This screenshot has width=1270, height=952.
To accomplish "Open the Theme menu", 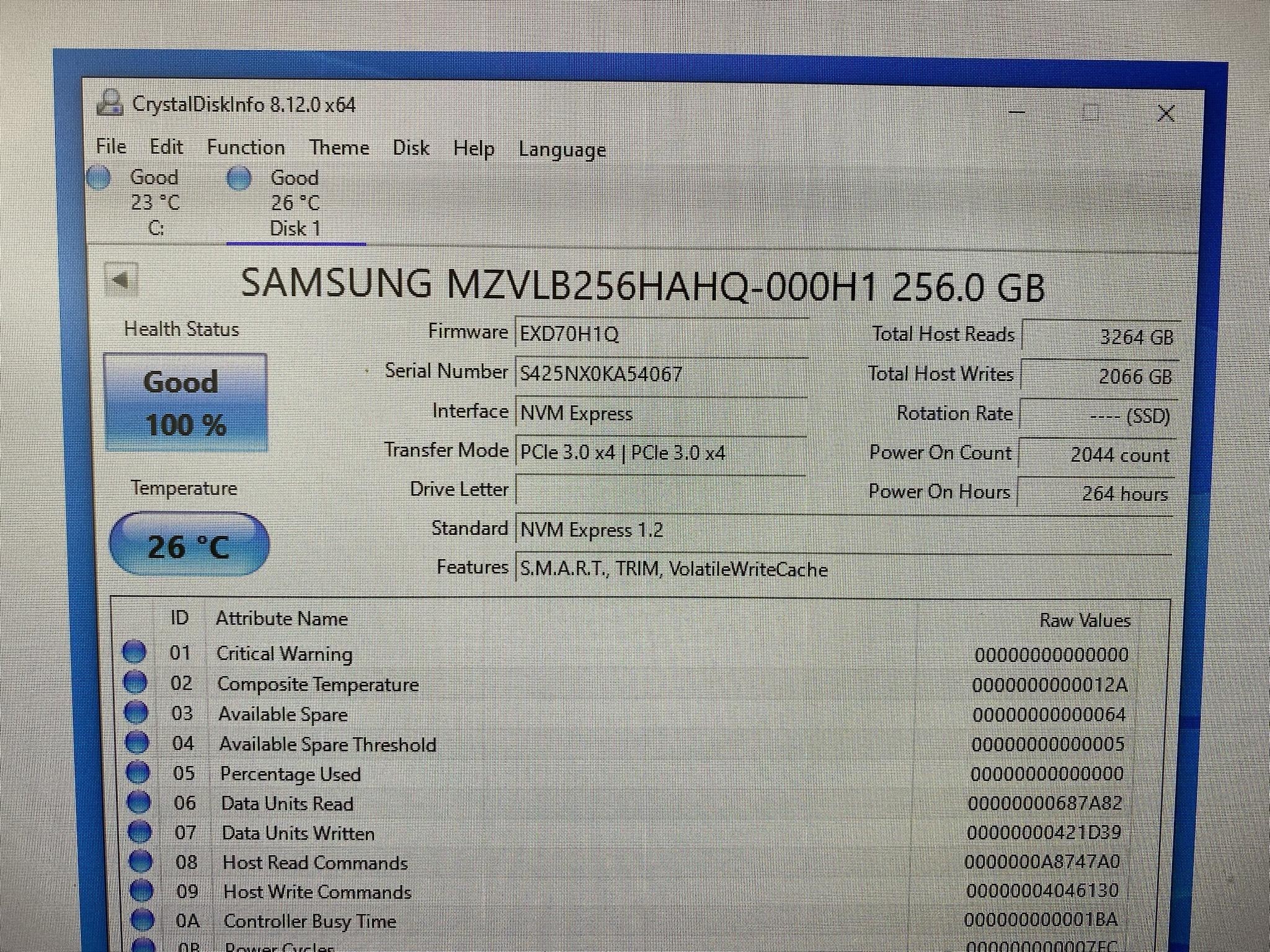I will coord(339,148).
